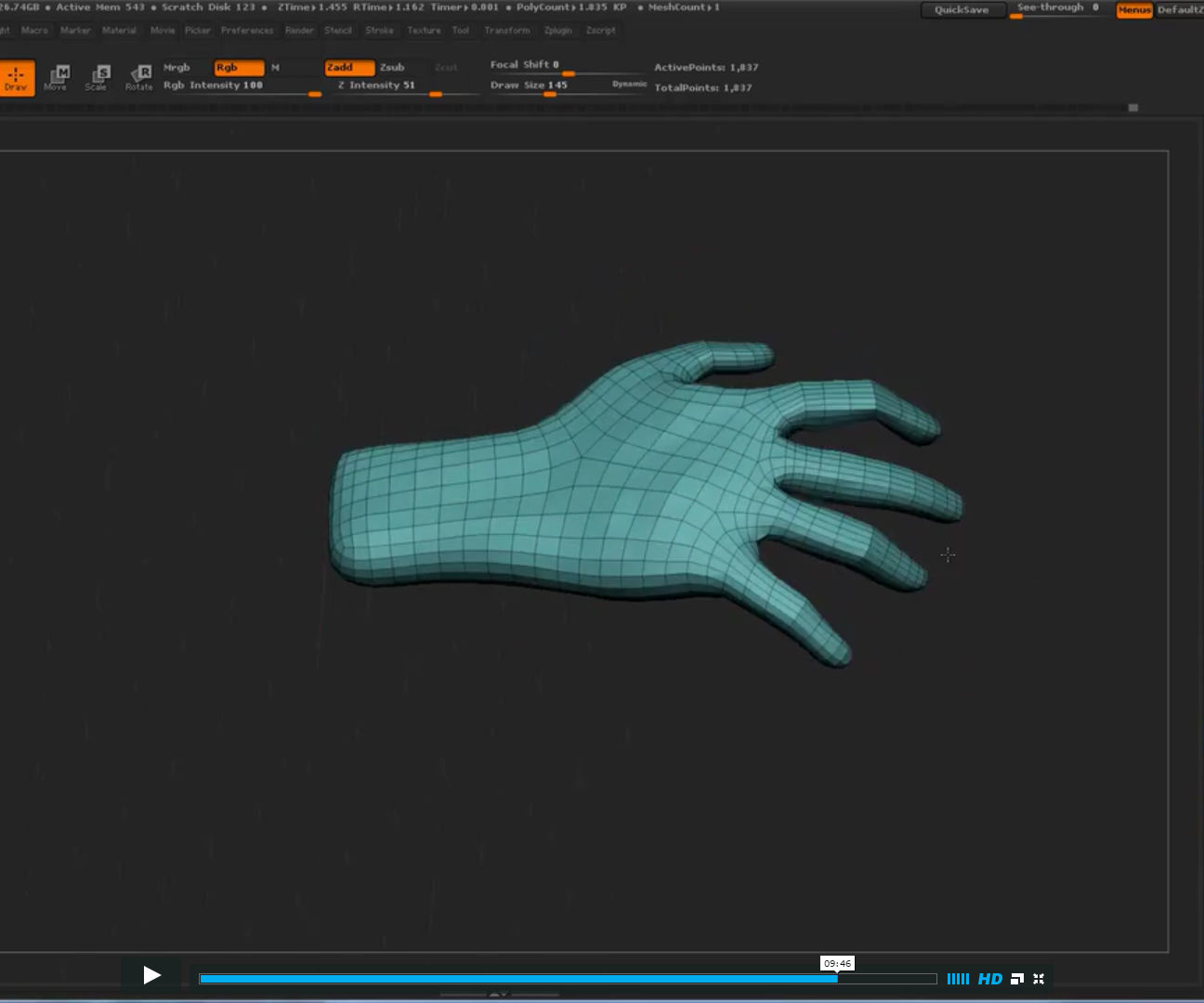Screen dimensions: 1204x1003
Task: Click the Dynamic draw size label
Action: (630, 83)
